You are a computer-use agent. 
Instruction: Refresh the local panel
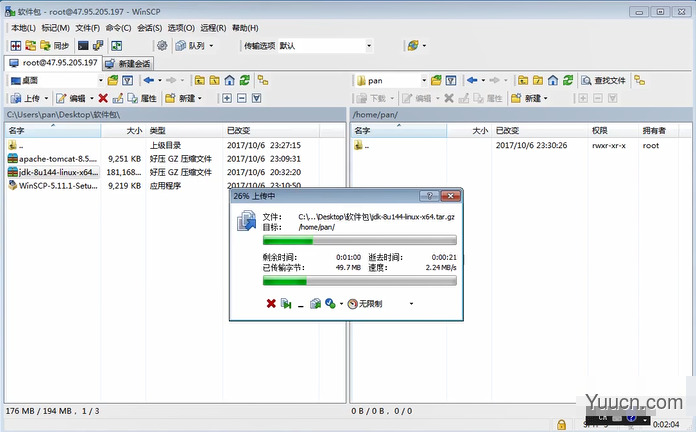point(244,80)
